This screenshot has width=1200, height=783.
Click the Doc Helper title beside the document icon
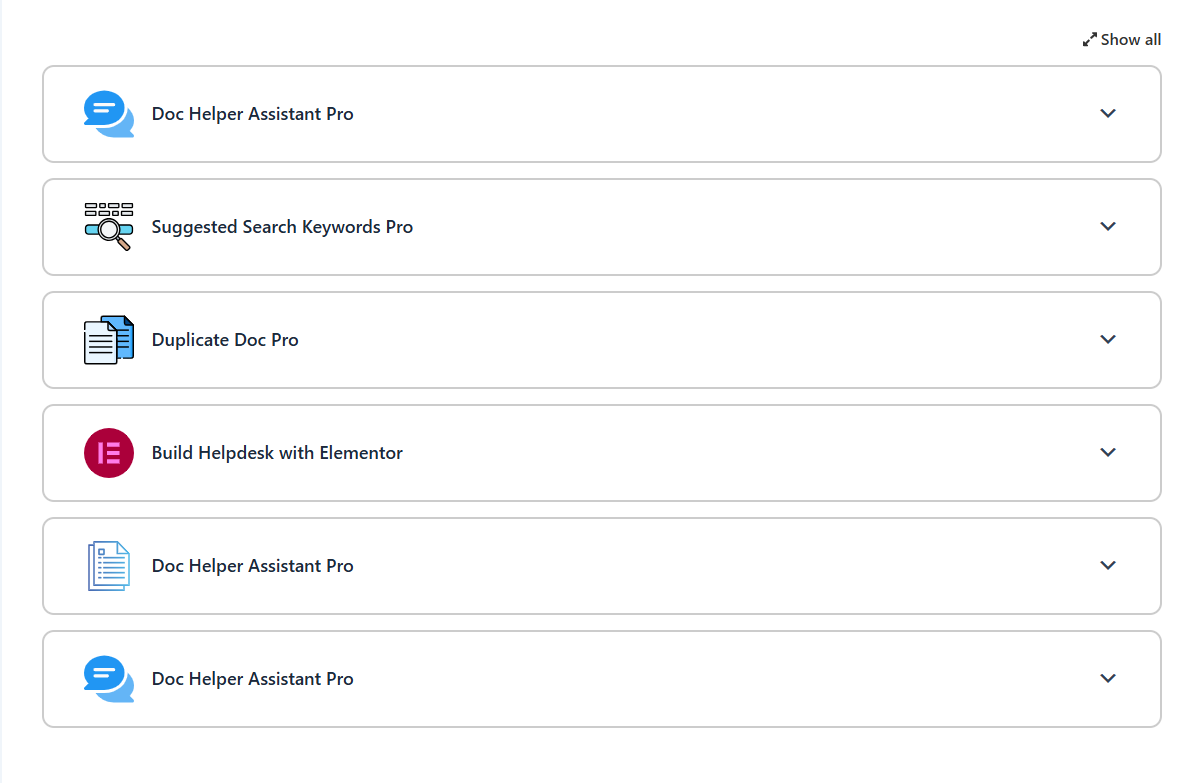252,566
